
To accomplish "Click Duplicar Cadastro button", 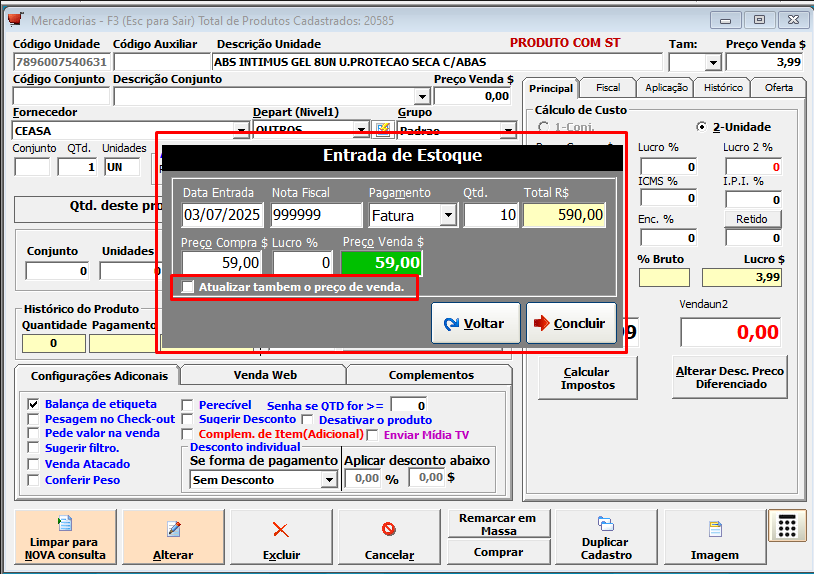I will [x=606, y=538].
